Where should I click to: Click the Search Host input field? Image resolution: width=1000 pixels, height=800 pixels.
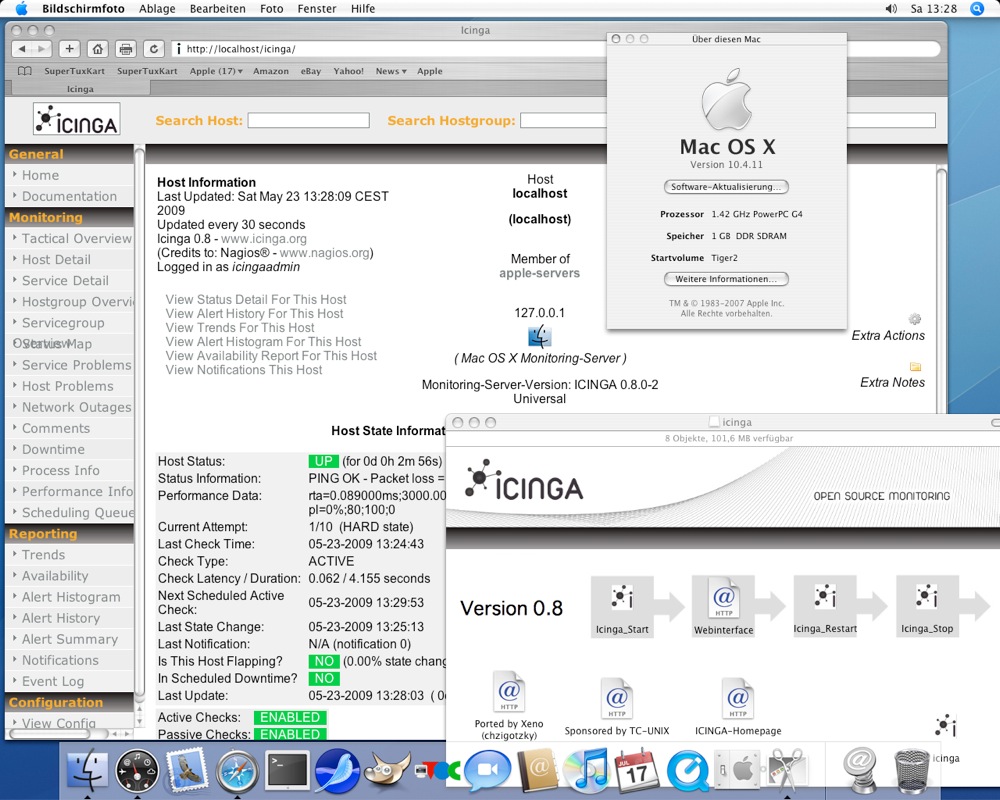(309, 120)
